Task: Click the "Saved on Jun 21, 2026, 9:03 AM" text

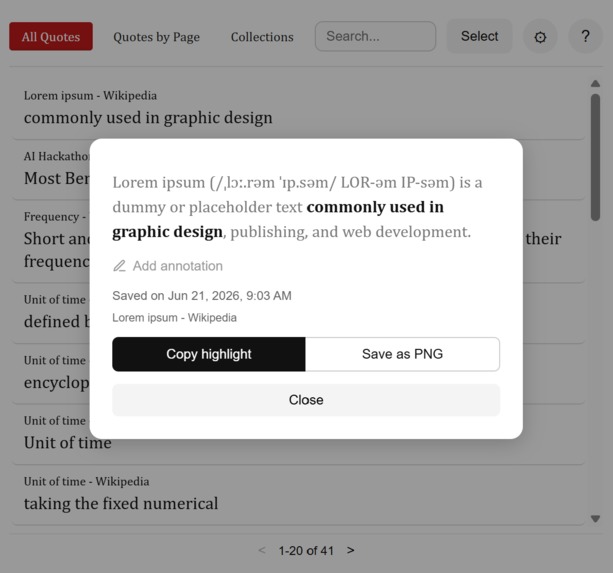Action: (202, 296)
